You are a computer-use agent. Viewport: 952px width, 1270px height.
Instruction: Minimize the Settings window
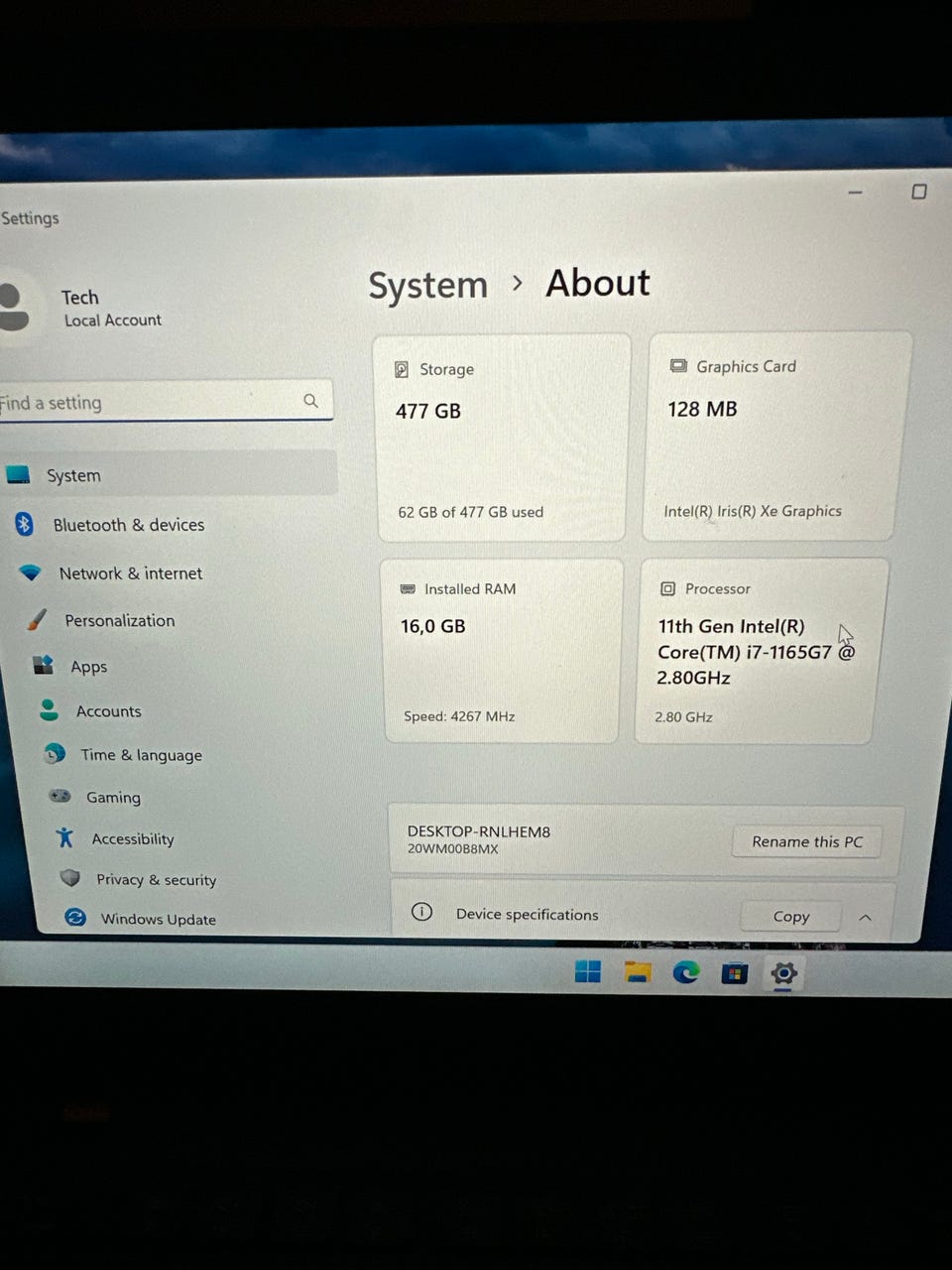855,192
